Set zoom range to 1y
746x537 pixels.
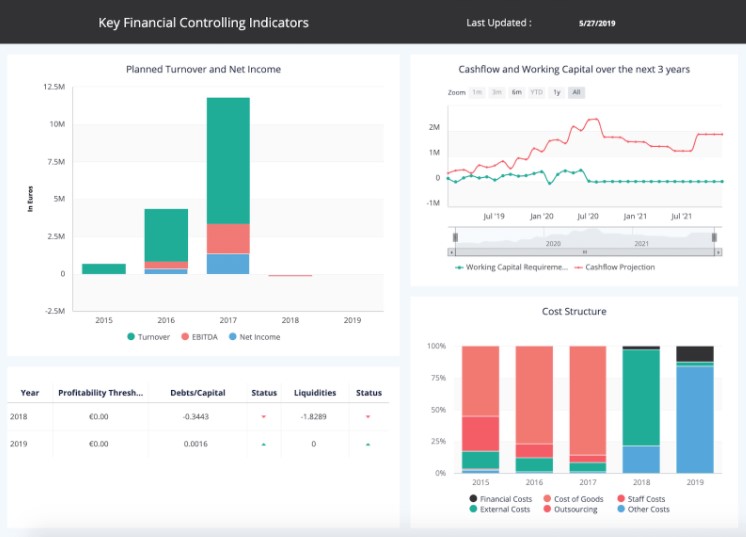tap(557, 92)
